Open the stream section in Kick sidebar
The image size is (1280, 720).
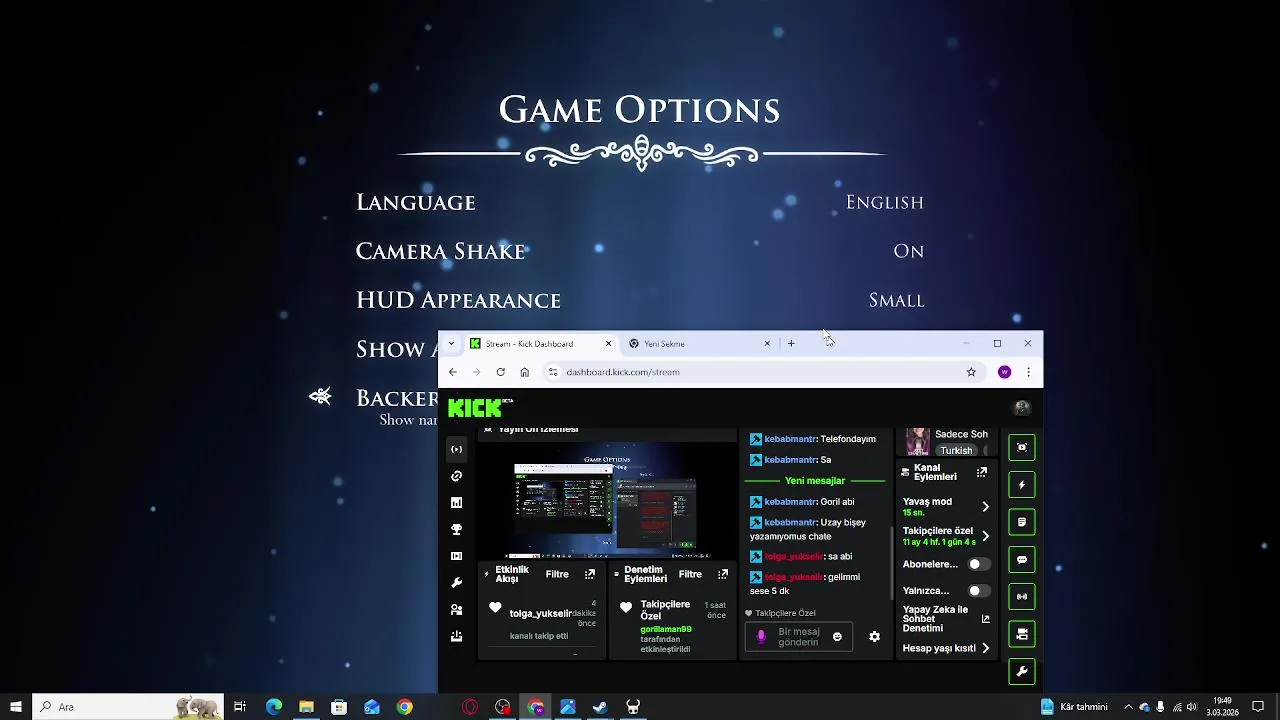pyautogui.click(x=456, y=449)
